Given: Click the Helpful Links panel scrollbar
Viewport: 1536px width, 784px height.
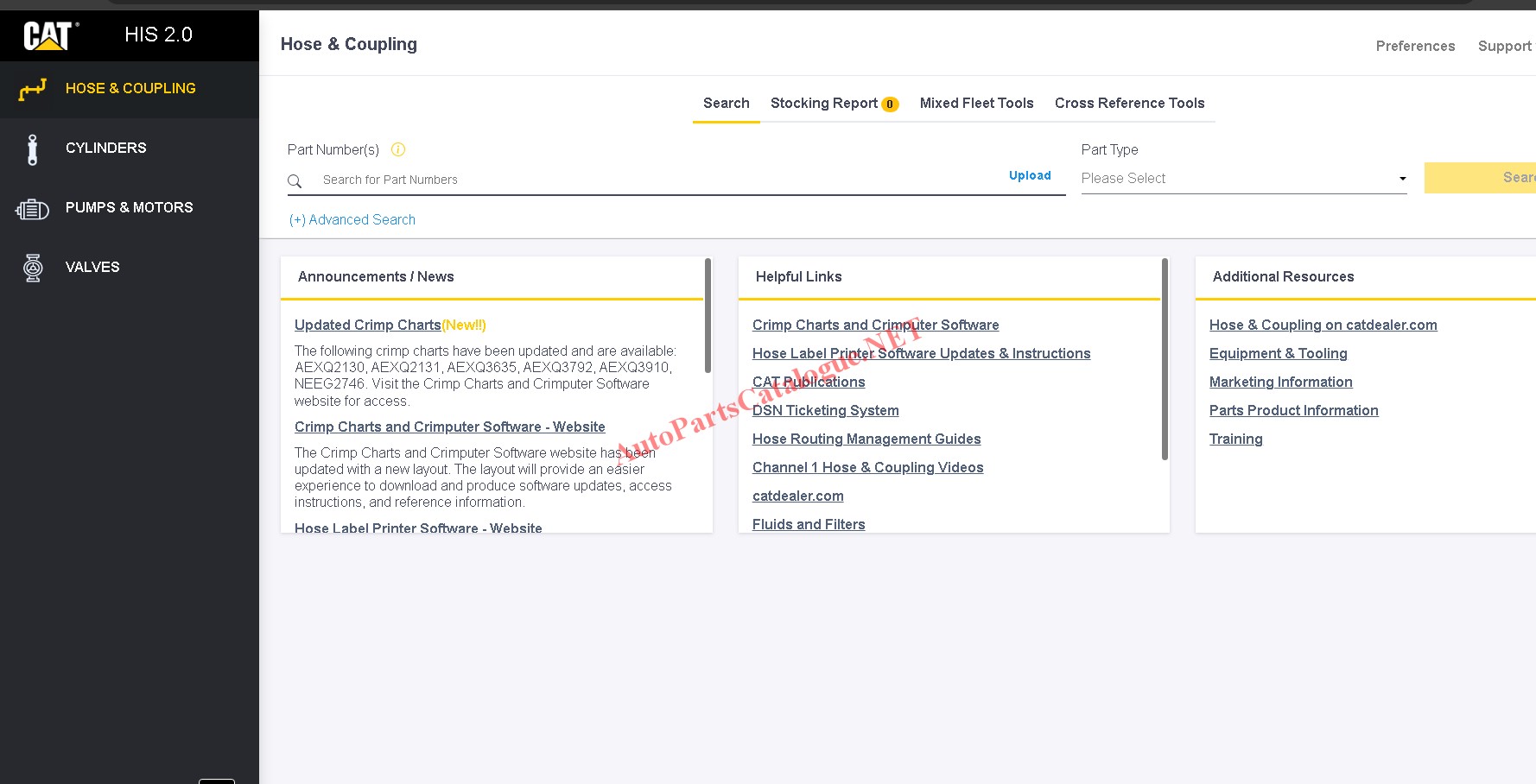Looking at the screenshot, I should (1165, 359).
